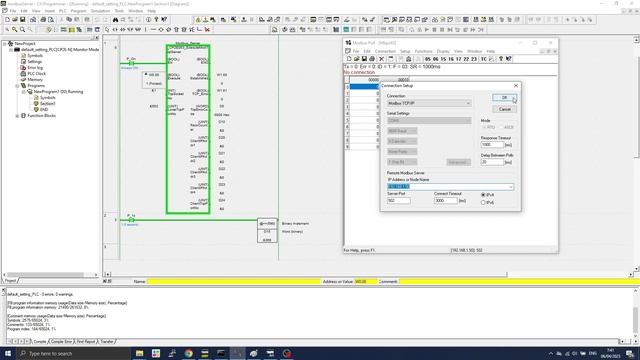Screen dimensions: 640x360
Task: Click function code 16 in Modbus Poll toolbar
Action: click(x=451, y=59)
